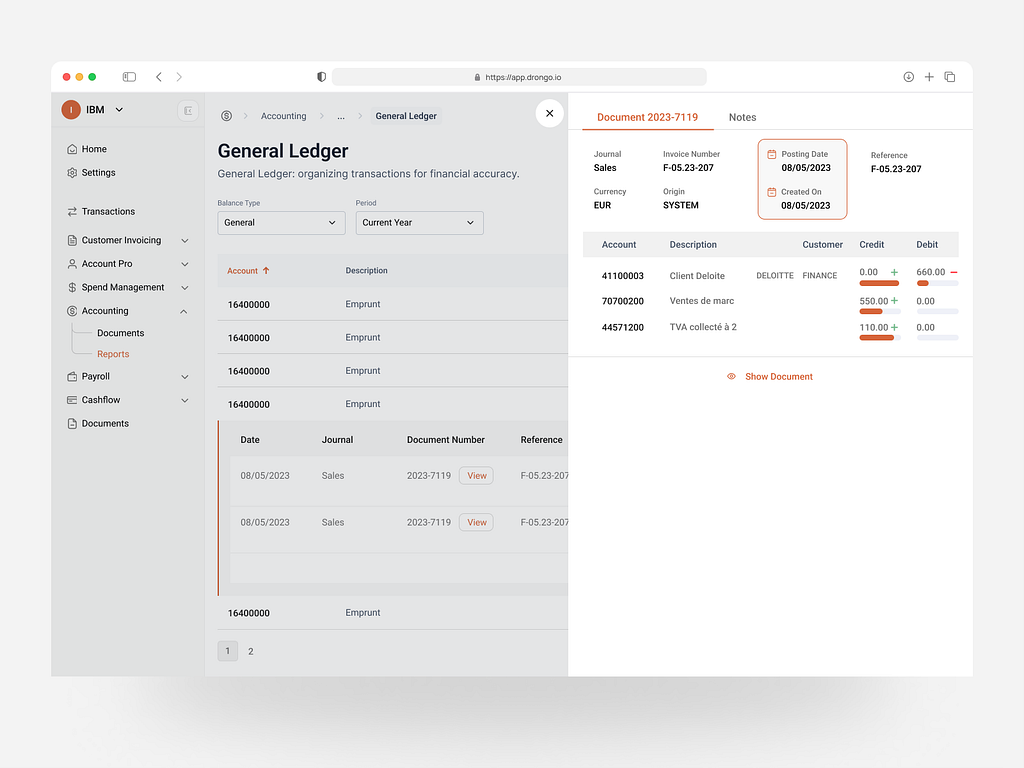Click the Customer Invoicing document icon

coord(71,240)
